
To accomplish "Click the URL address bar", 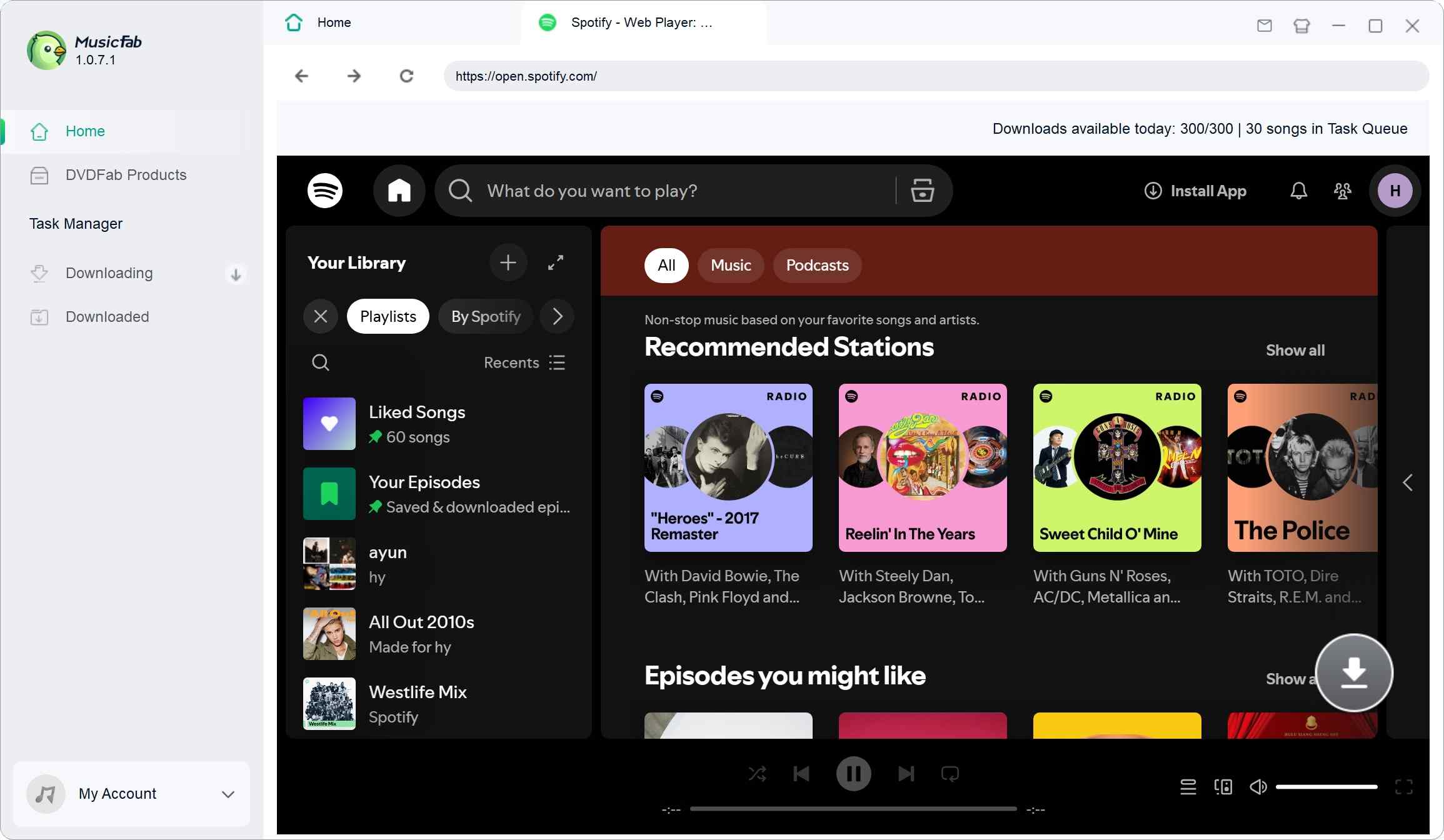I will [x=936, y=76].
